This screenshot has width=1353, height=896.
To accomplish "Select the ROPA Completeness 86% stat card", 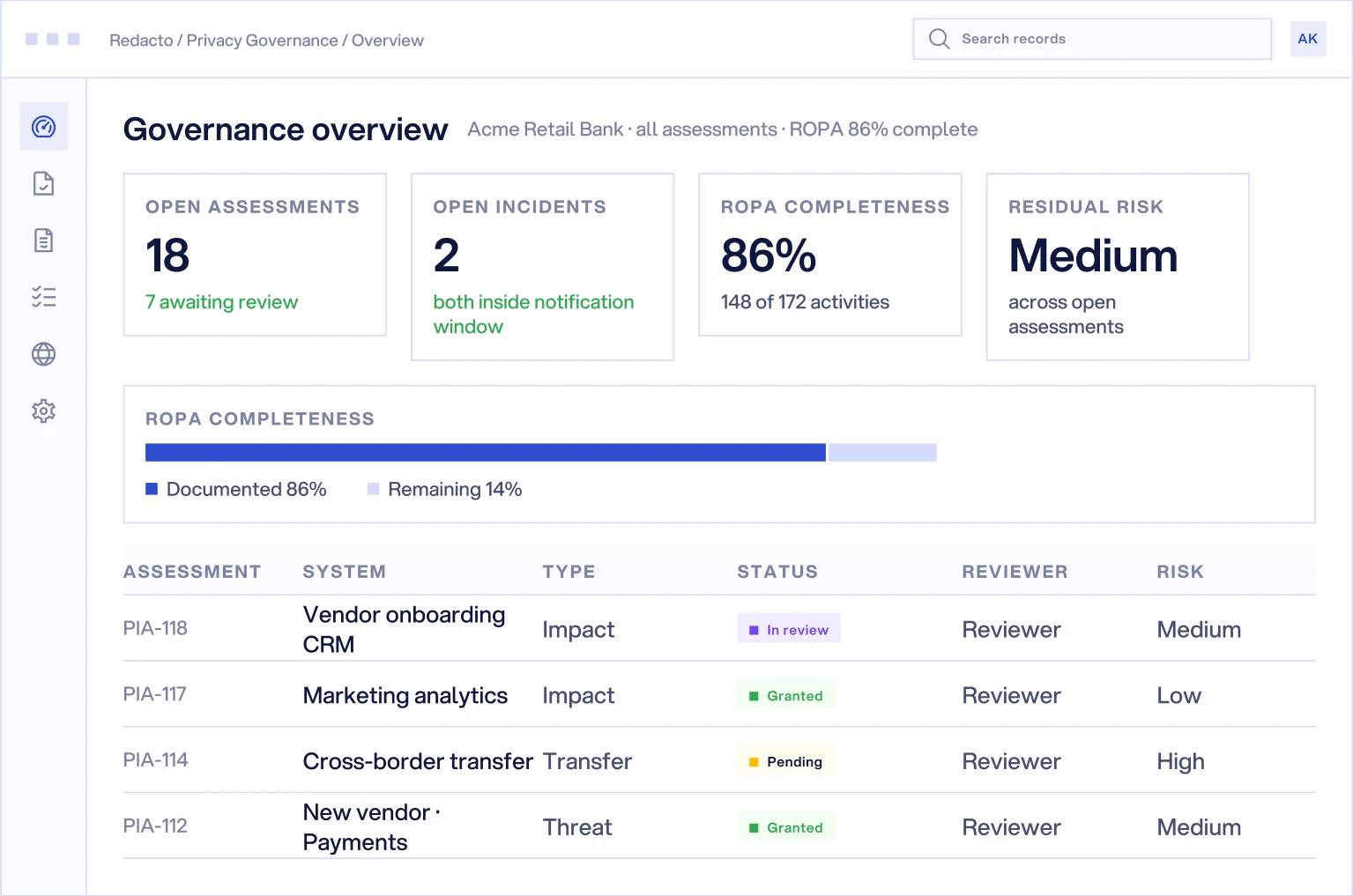I will [829, 255].
